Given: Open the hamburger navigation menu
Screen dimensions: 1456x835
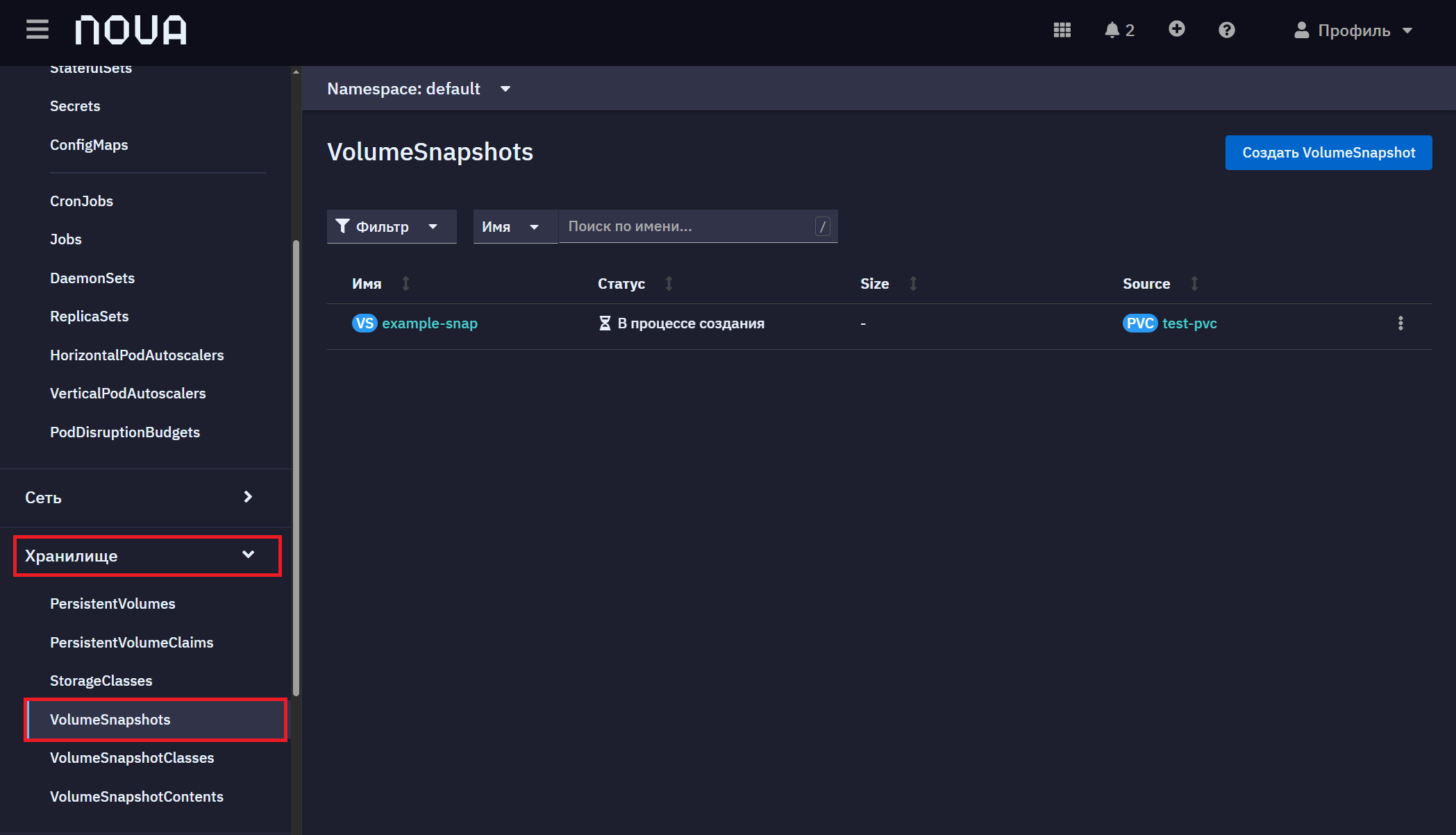Looking at the screenshot, I should tap(37, 30).
